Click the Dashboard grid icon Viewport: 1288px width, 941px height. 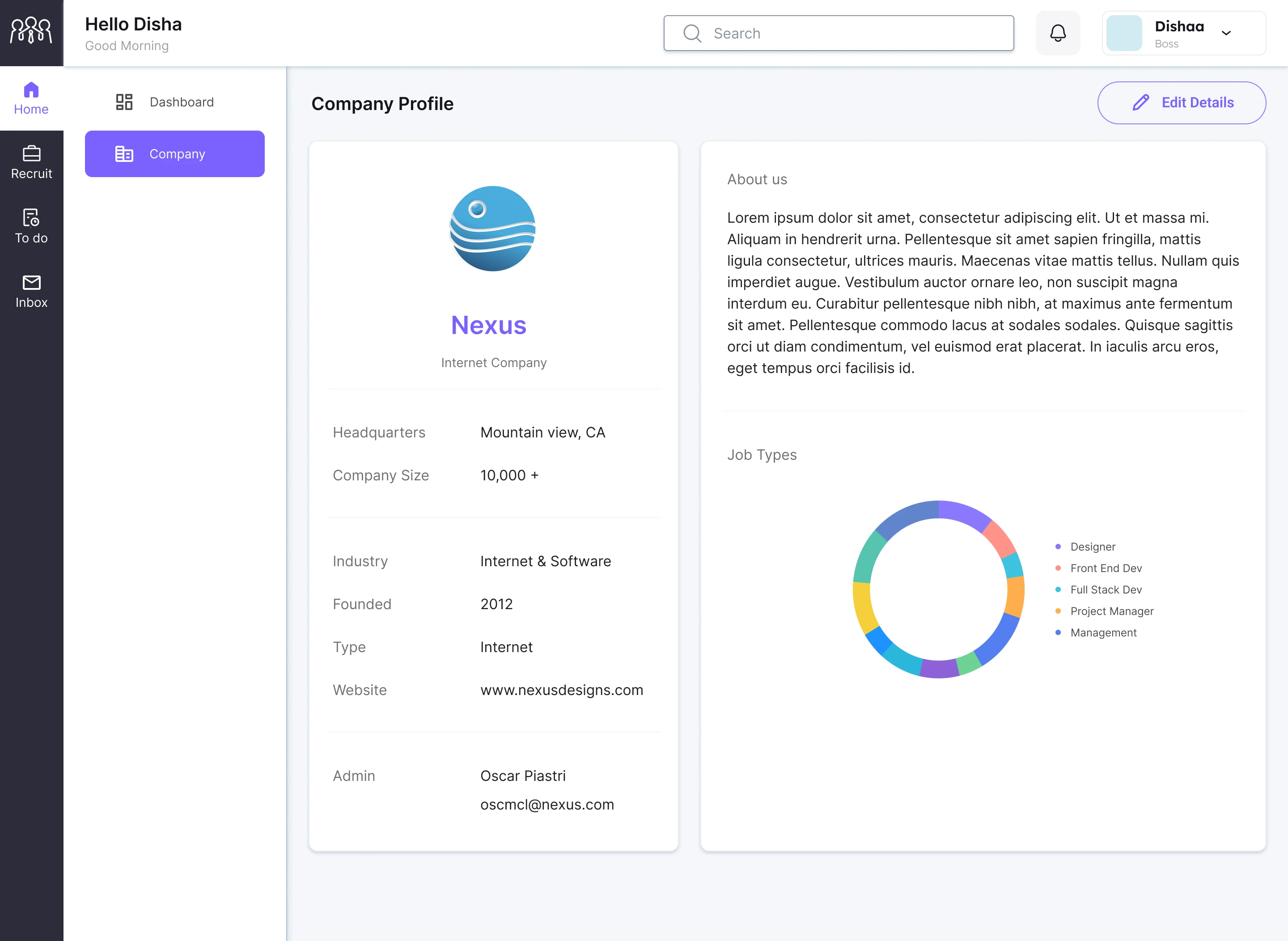(x=123, y=102)
